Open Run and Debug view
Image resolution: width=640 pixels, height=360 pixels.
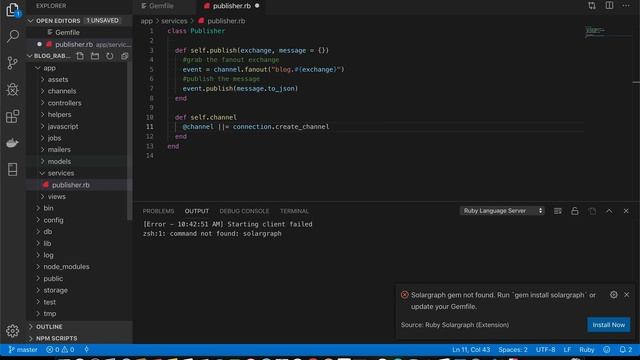[x=13, y=89]
